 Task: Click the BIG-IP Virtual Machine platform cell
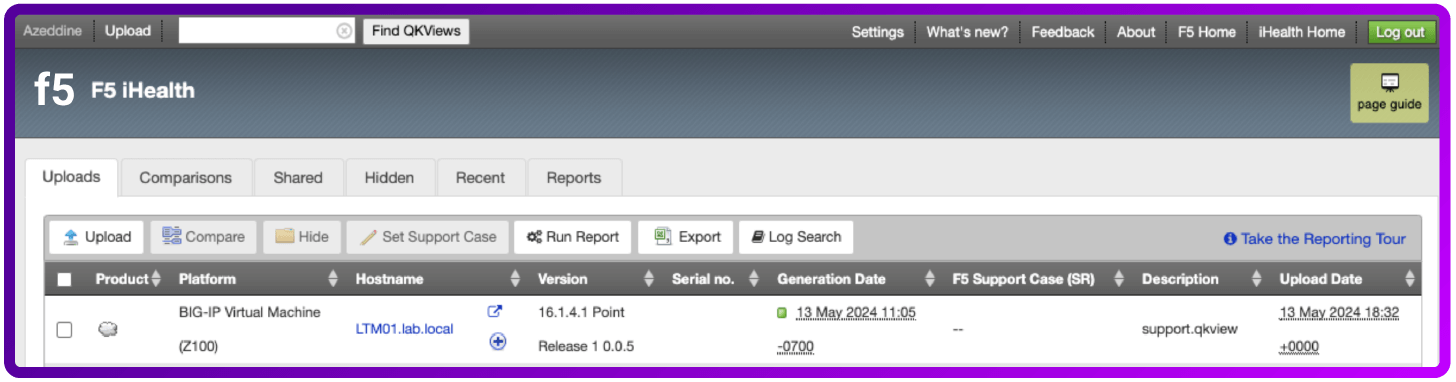pos(249,329)
